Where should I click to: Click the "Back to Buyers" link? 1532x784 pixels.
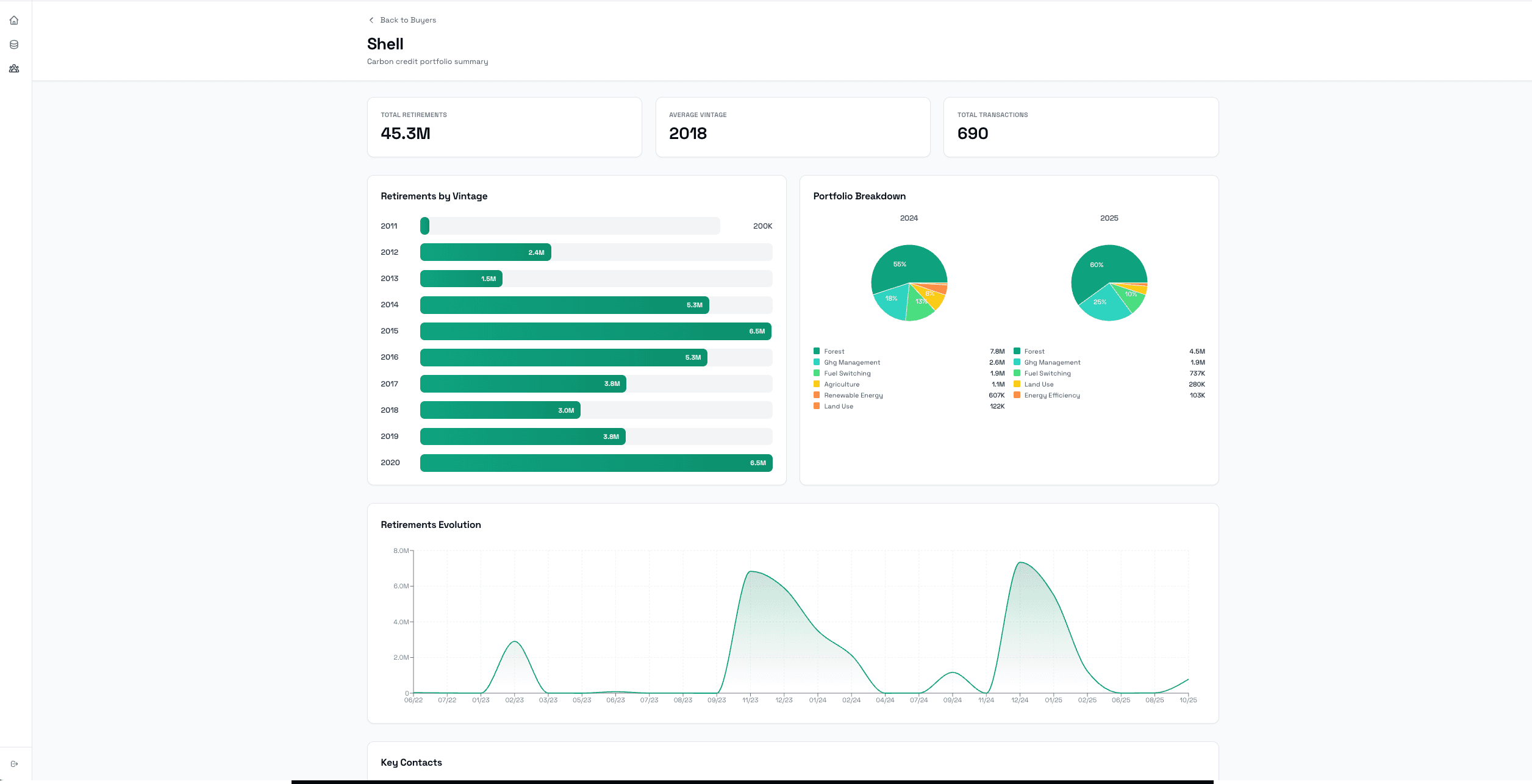coord(409,20)
